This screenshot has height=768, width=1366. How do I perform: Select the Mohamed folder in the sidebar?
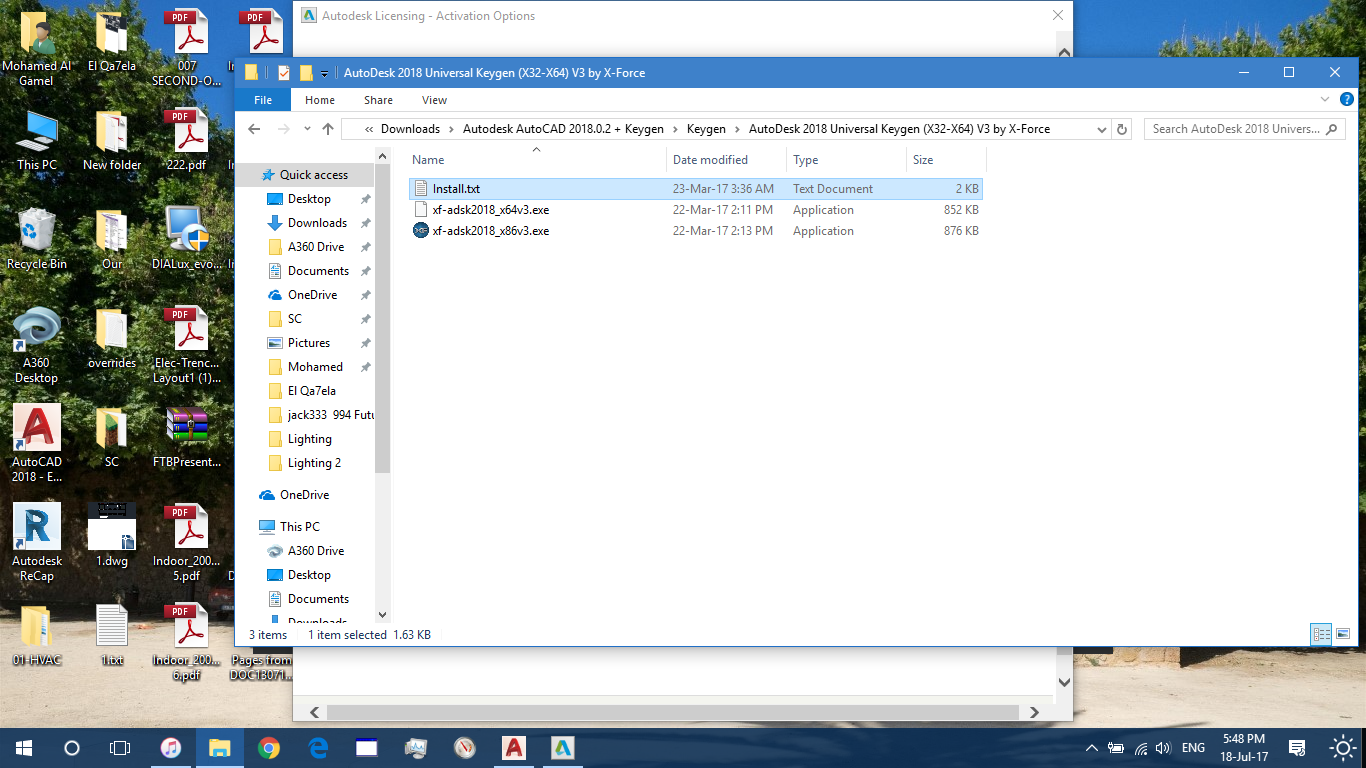(x=315, y=367)
